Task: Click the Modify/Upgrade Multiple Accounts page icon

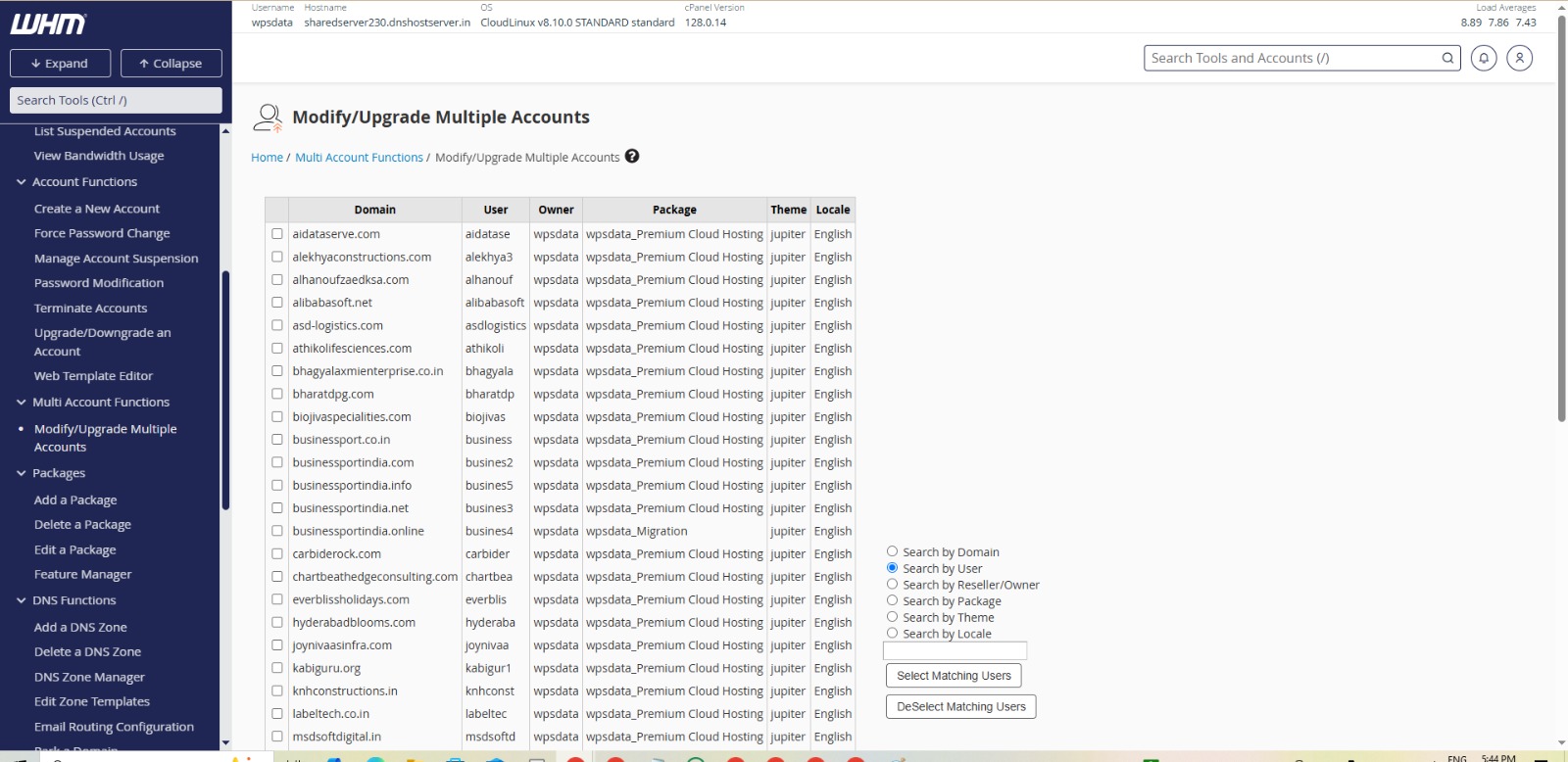Action: tap(268, 118)
